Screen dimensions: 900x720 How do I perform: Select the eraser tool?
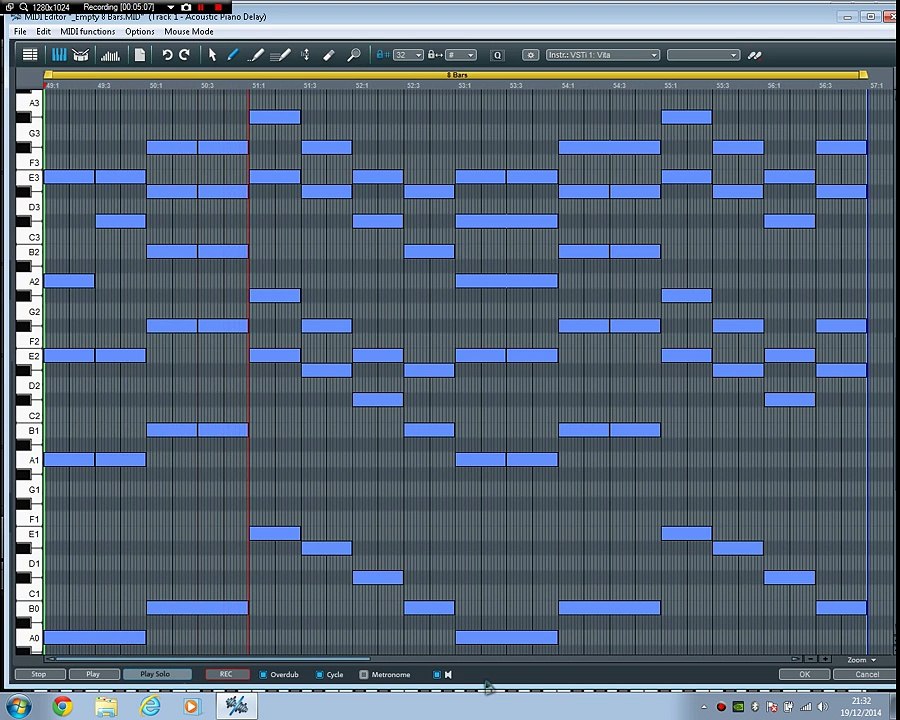328,55
